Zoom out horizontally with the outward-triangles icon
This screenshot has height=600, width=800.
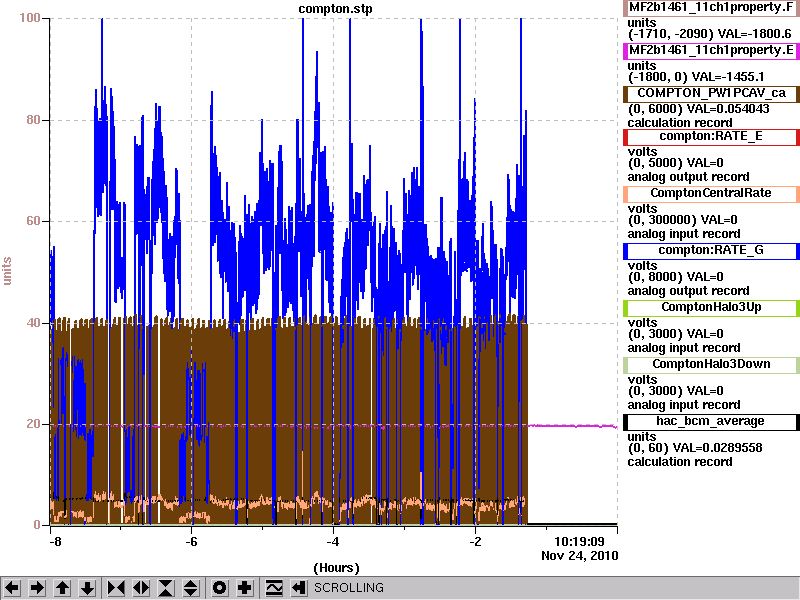pos(141,588)
